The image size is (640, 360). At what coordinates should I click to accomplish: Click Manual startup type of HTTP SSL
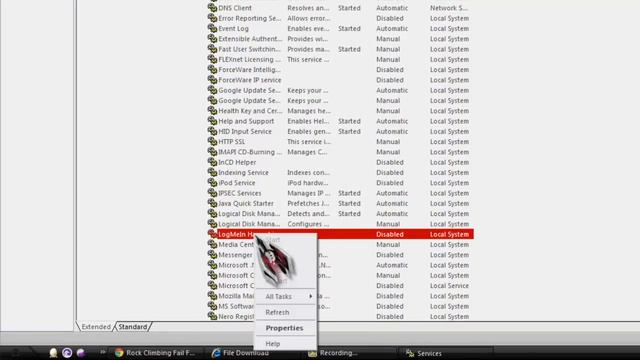(x=388, y=141)
